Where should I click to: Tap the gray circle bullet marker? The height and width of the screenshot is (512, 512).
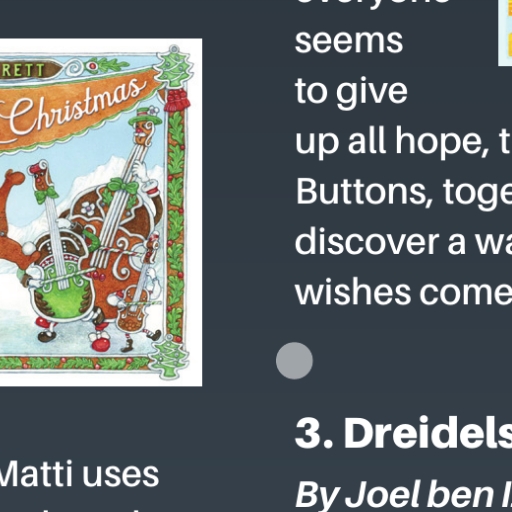pos(294,361)
